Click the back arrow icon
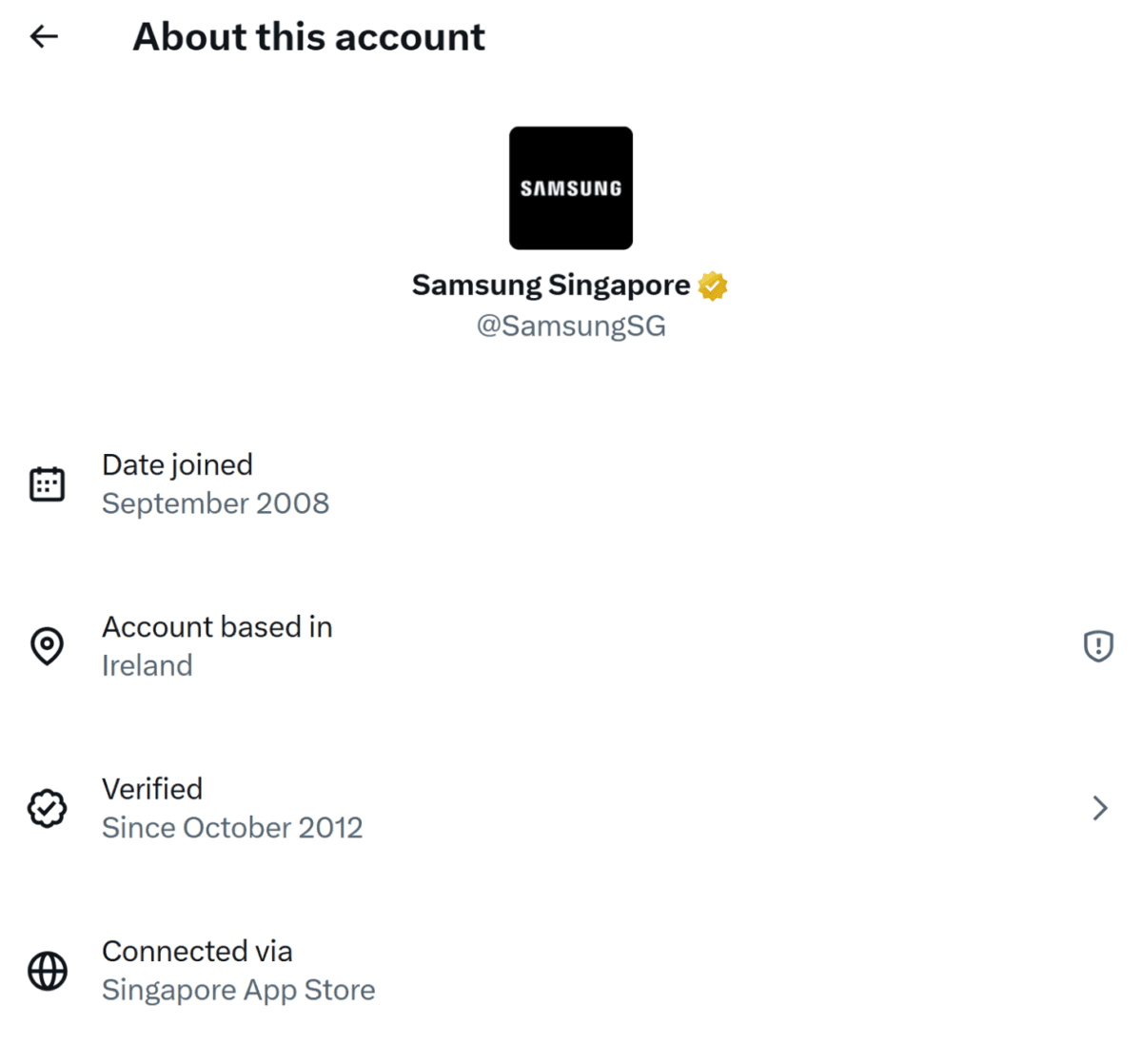 [x=44, y=36]
